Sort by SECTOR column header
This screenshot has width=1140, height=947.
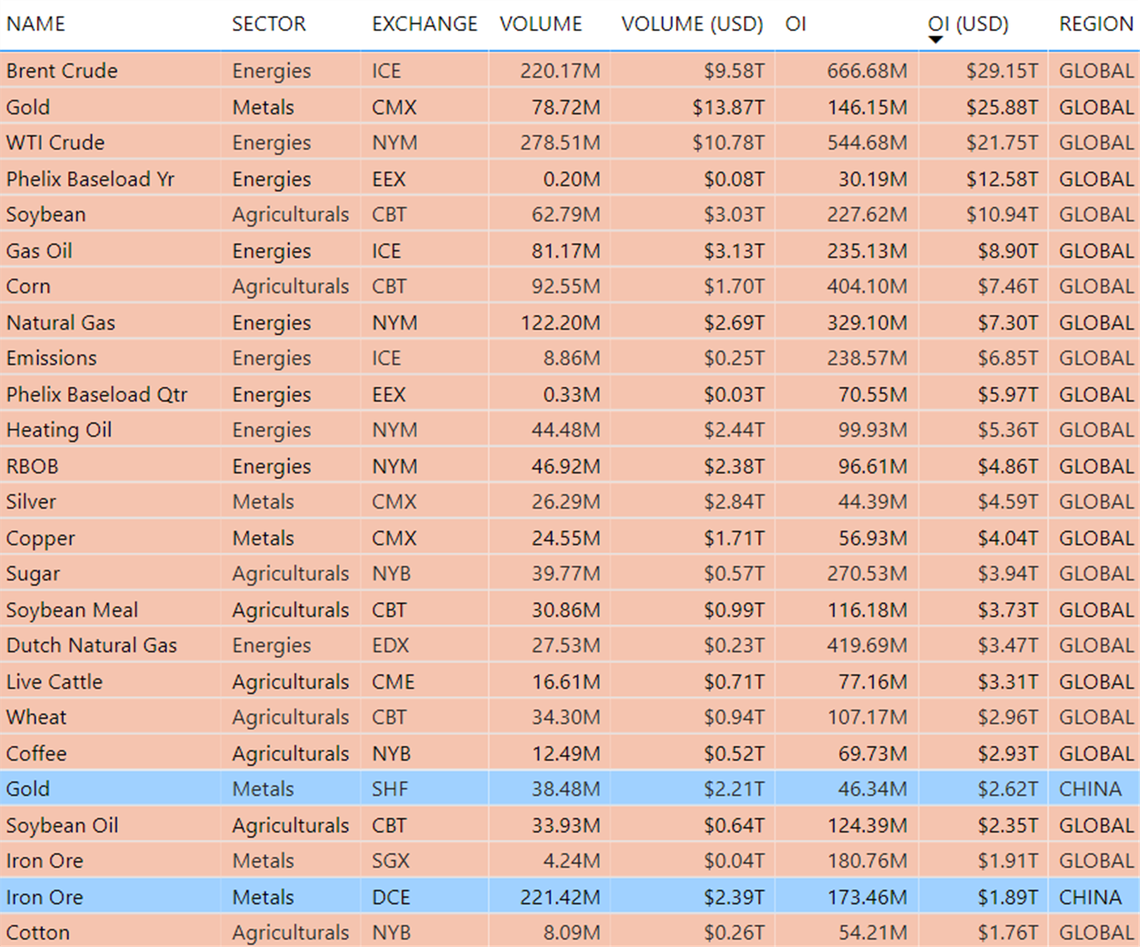(x=268, y=24)
